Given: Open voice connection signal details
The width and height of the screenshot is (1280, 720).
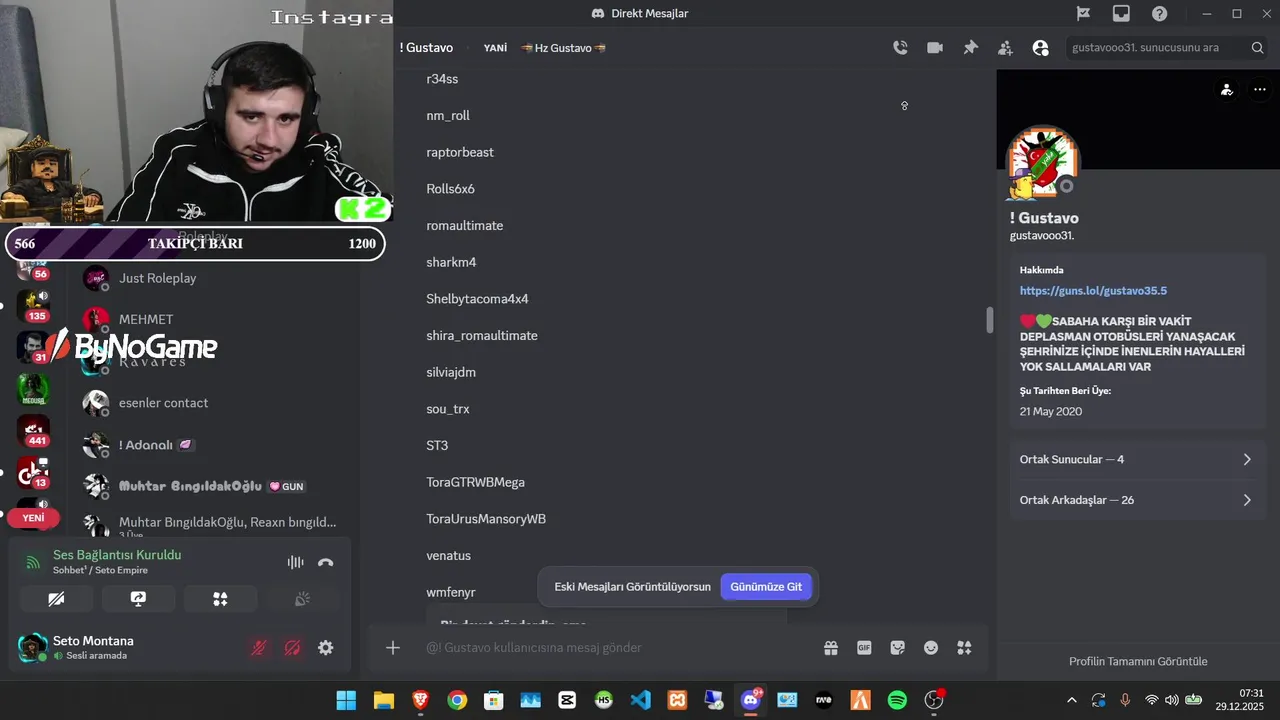Looking at the screenshot, I should point(33,562).
